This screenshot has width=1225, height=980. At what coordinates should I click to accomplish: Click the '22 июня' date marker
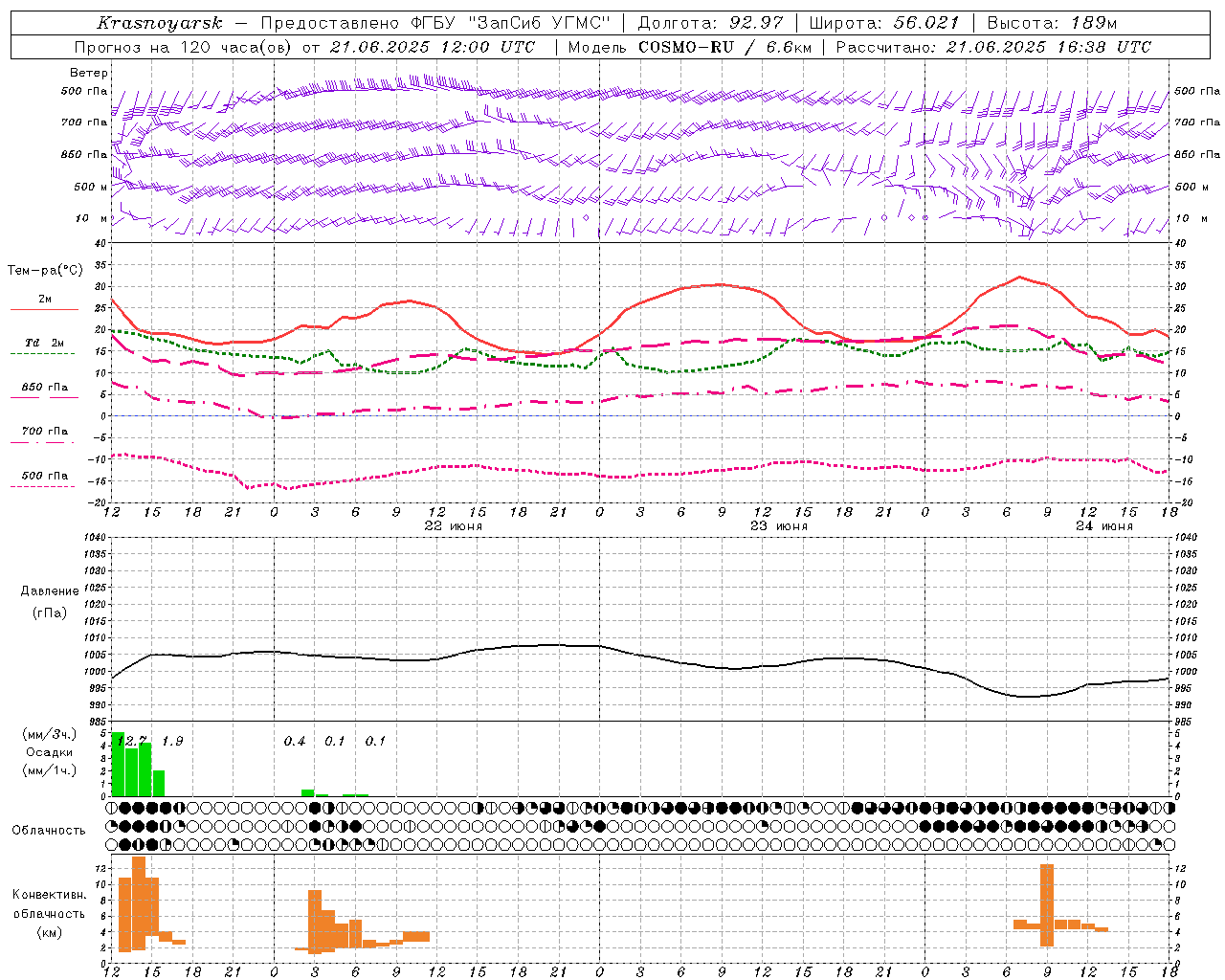click(x=454, y=526)
